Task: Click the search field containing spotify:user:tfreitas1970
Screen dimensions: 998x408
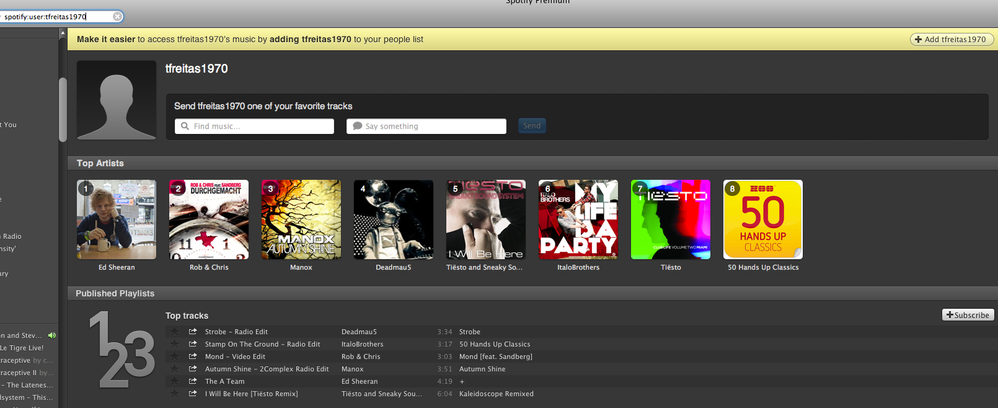Action: (x=59, y=17)
